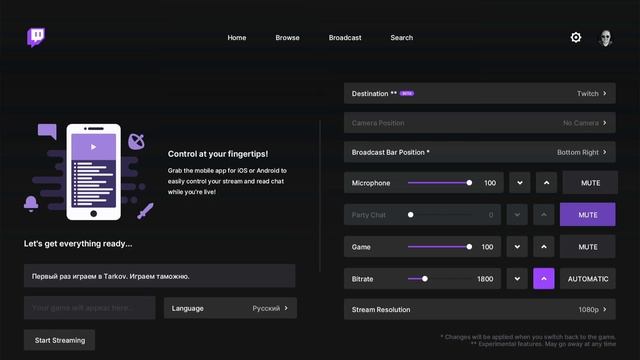
Task: Adjust the Microphone volume slider
Action: tap(440, 183)
